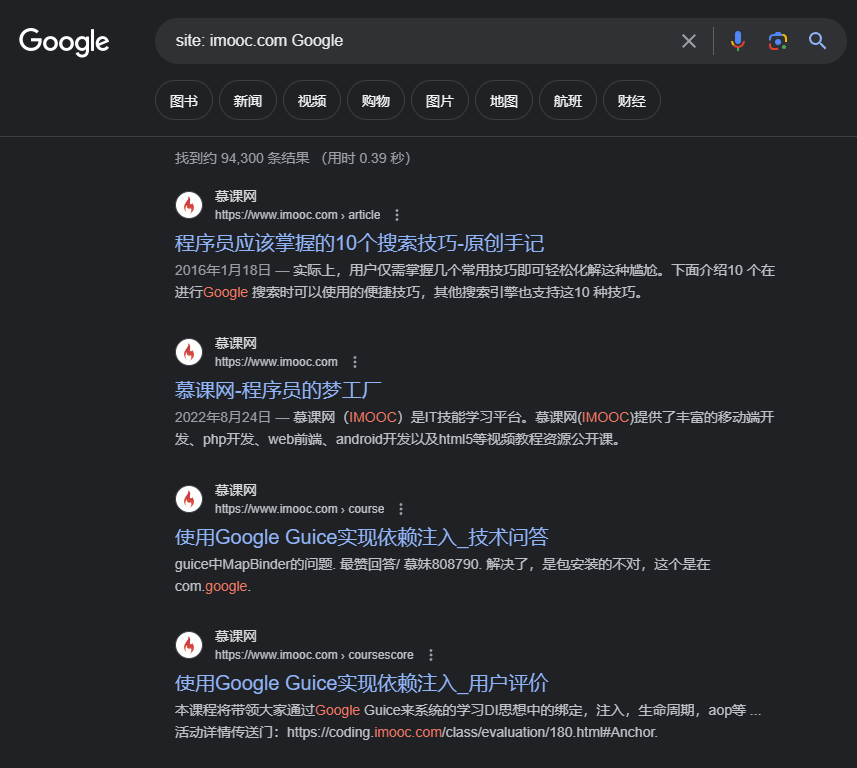Select the 地图 filter chip

503,101
